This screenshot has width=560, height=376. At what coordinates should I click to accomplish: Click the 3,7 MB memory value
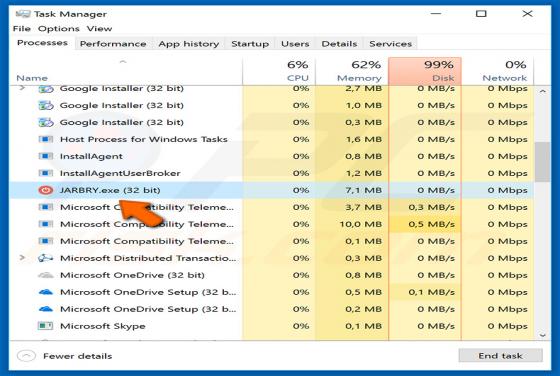pos(364,207)
